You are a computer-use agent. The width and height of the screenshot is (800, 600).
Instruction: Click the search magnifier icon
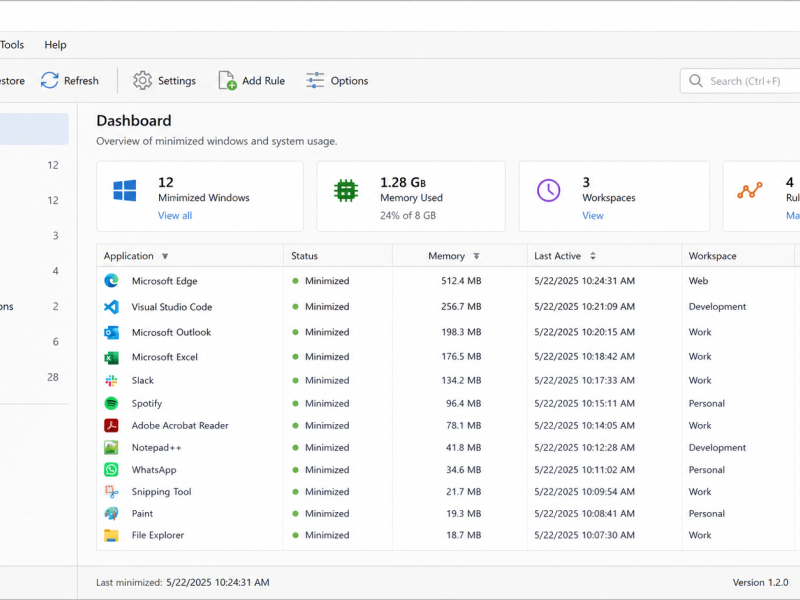coord(695,81)
